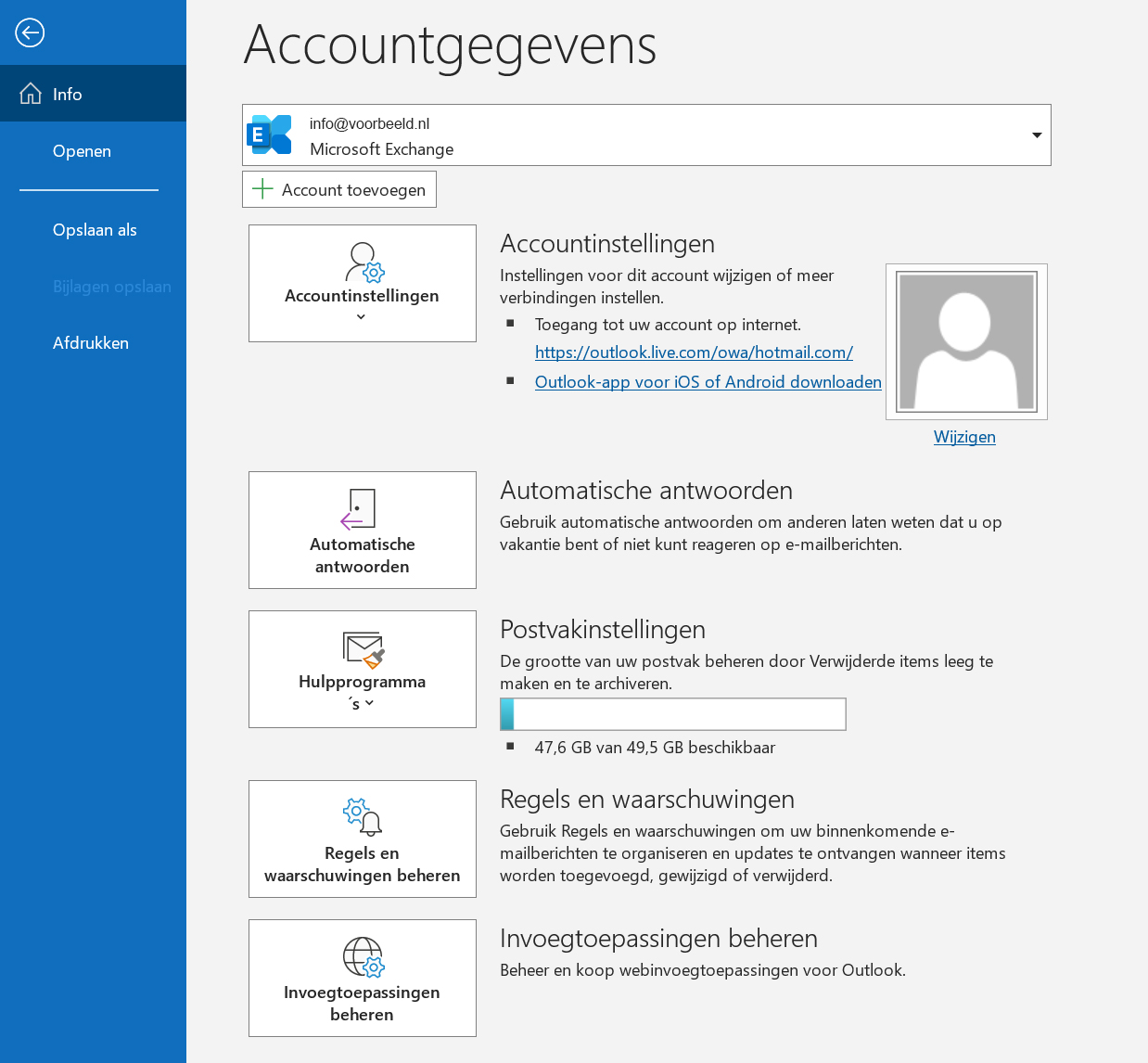This screenshot has height=1063, width=1148.
Task: Click the 47,6 GB van 49,5 GB text
Action: click(x=655, y=748)
